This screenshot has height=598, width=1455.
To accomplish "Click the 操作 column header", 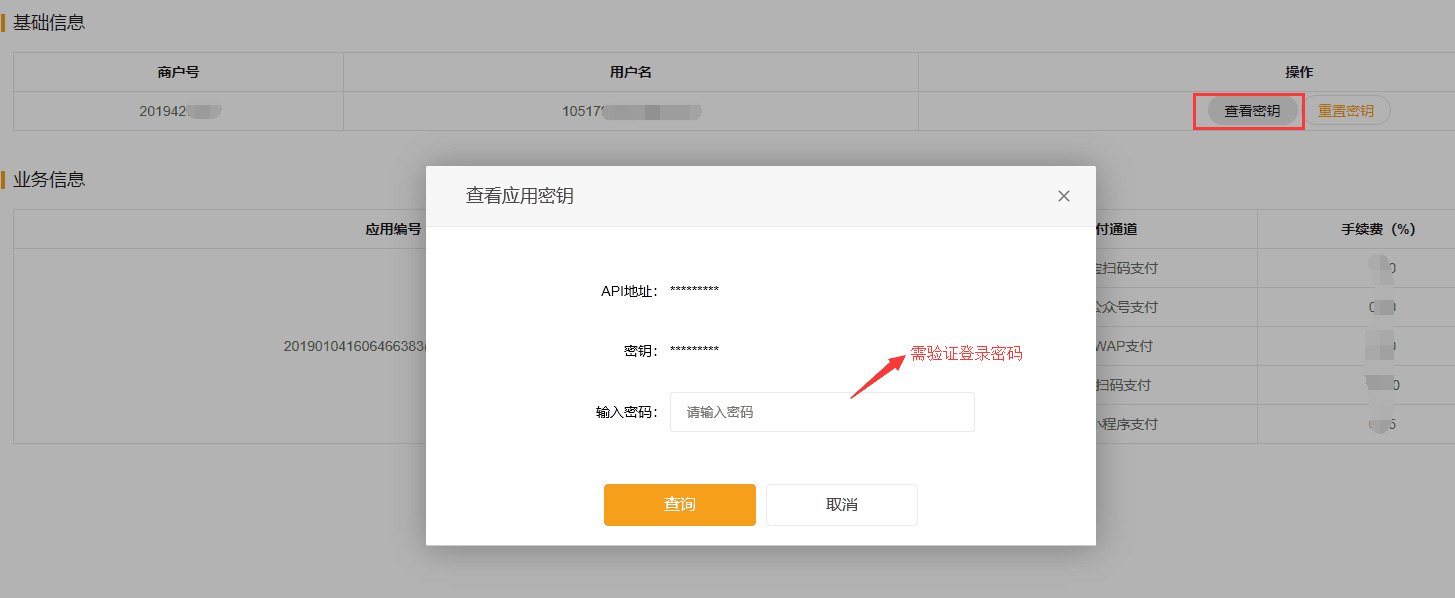I will click(1299, 72).
